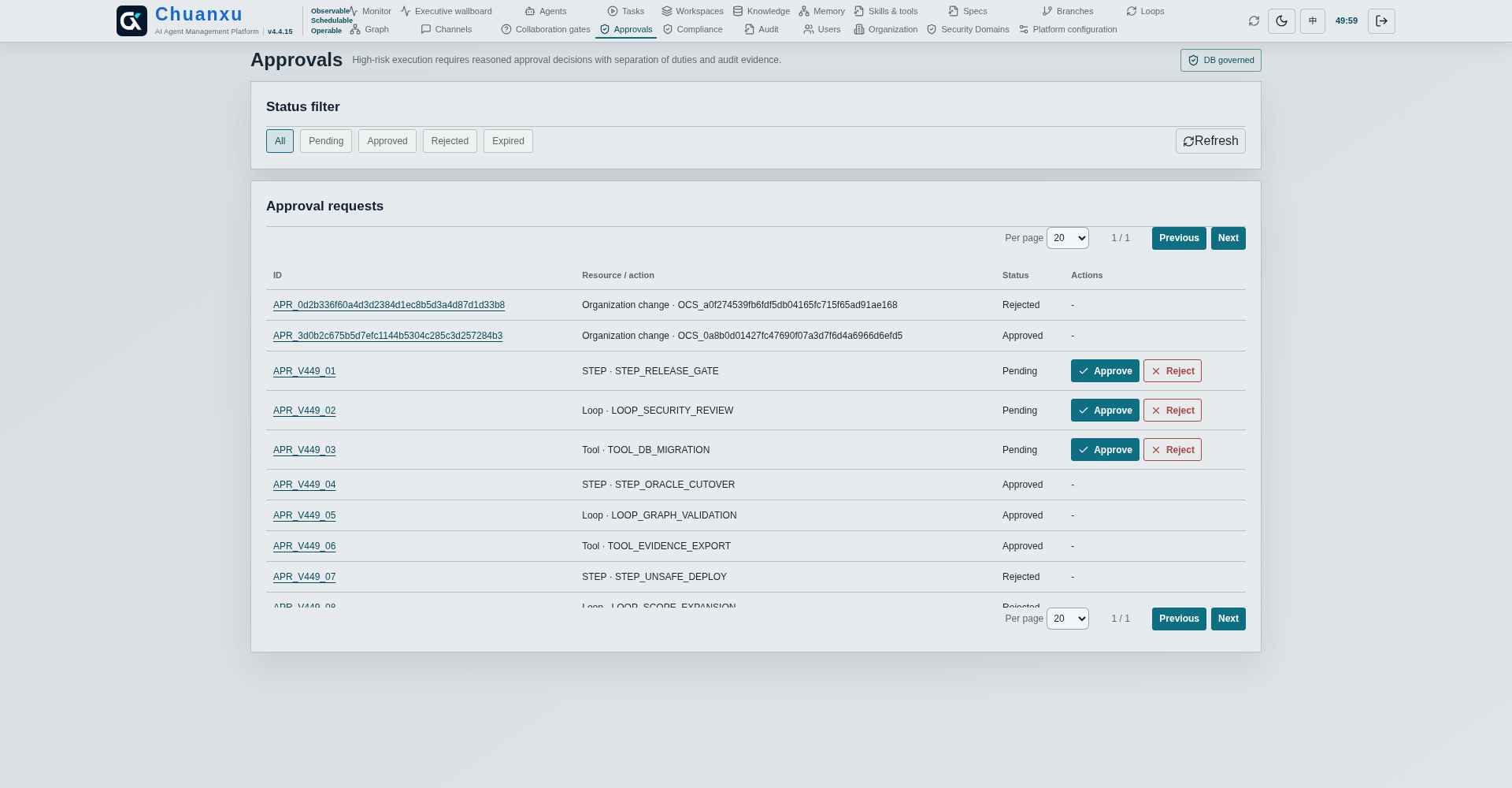Reject request APR_V449_01
1512x788 pixels.
pos(1173,371)
